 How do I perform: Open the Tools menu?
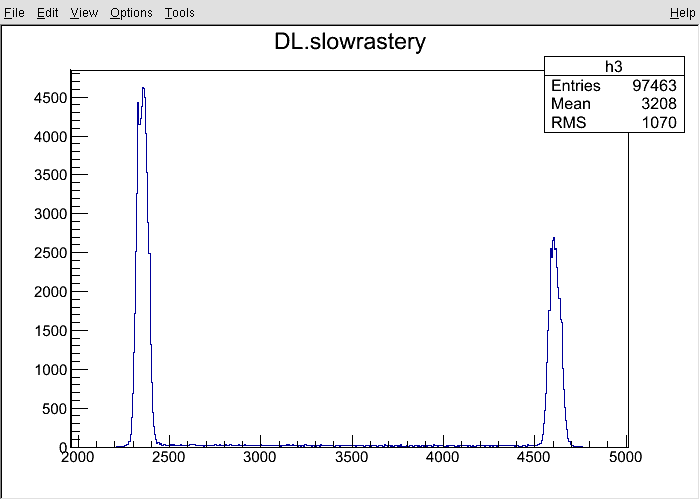click(x=179, y=13)
